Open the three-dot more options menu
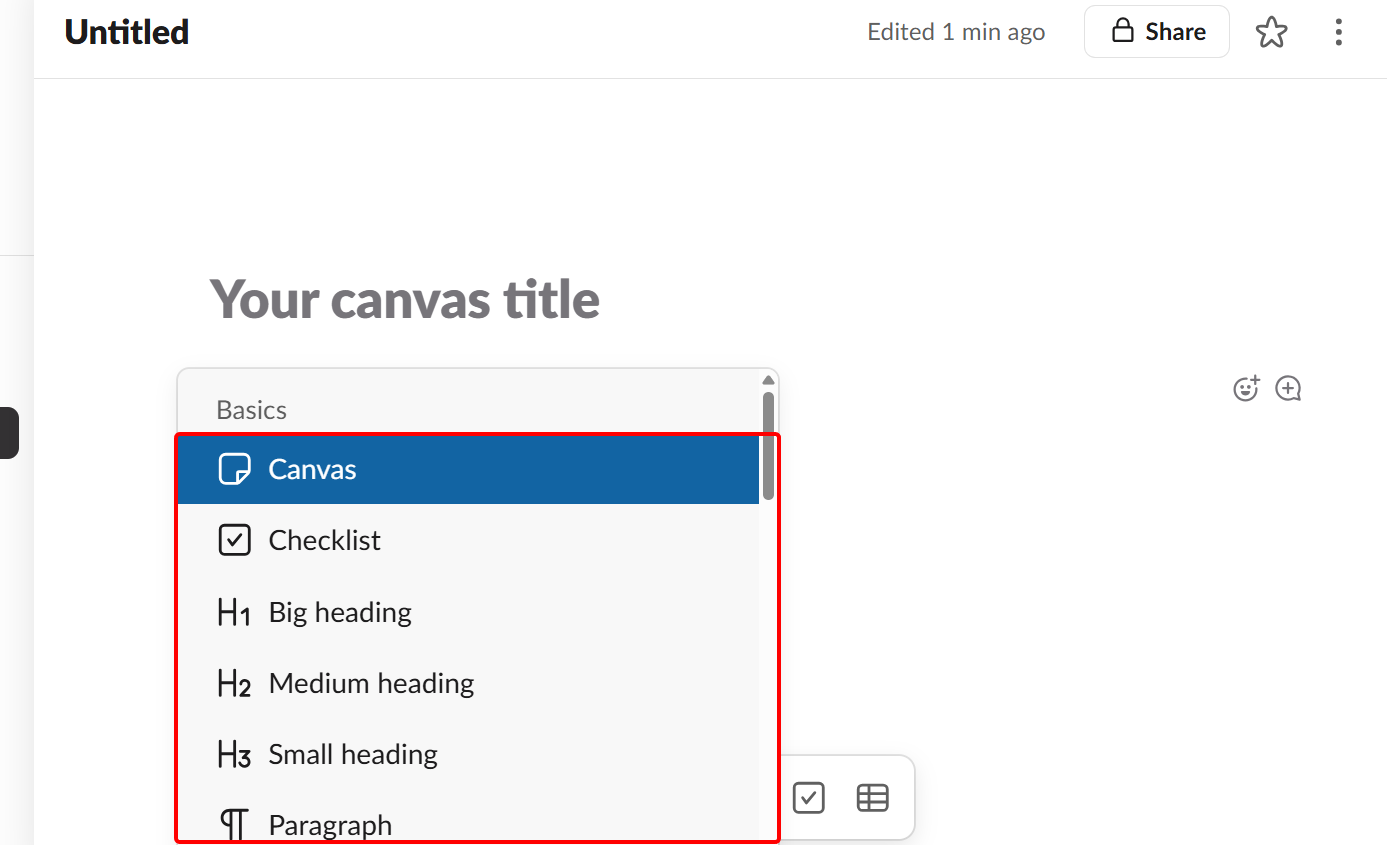1387x845 pixels. 1338,31
